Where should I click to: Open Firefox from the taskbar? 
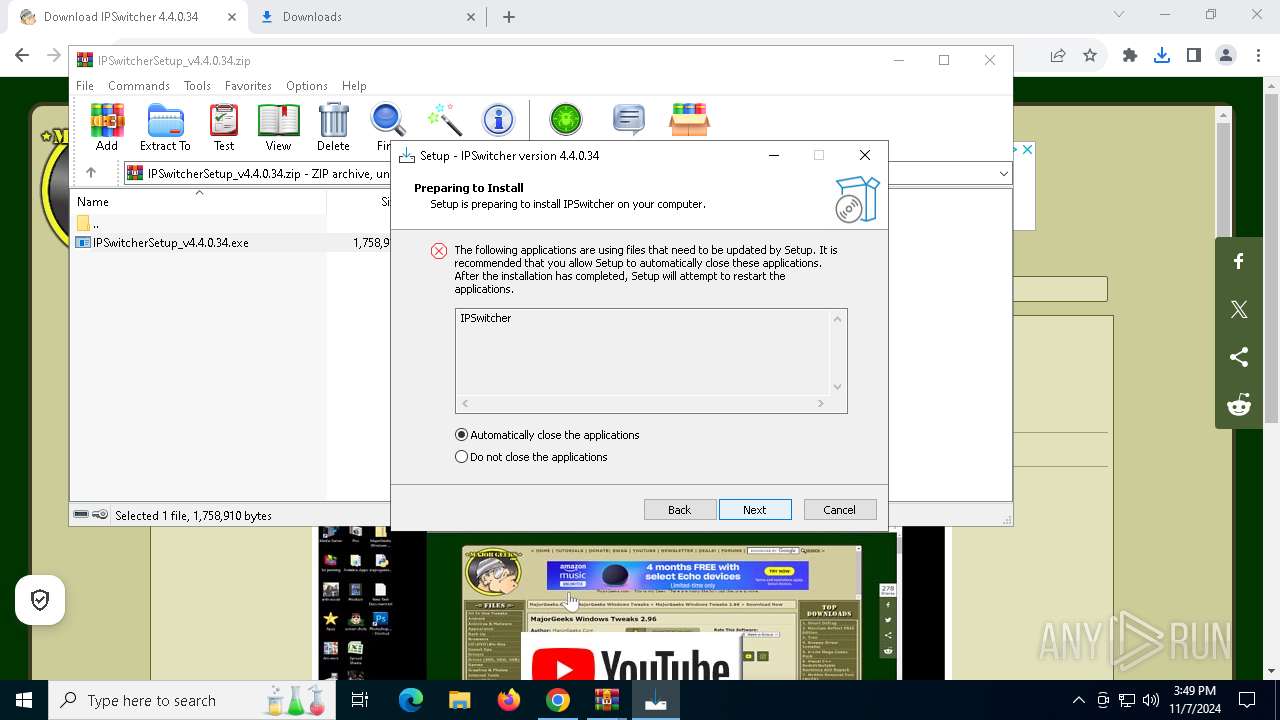(x=508, y=700)
